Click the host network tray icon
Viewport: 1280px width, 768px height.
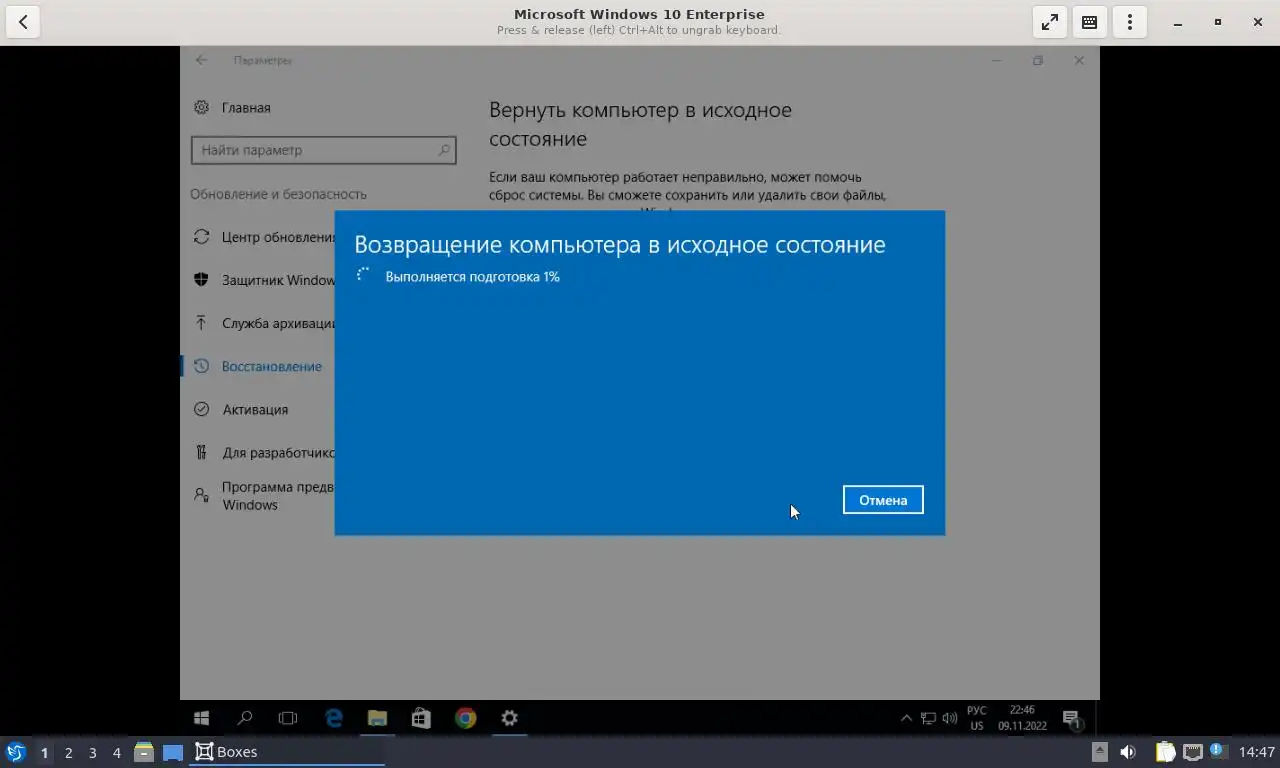(x=1192, y=752)
